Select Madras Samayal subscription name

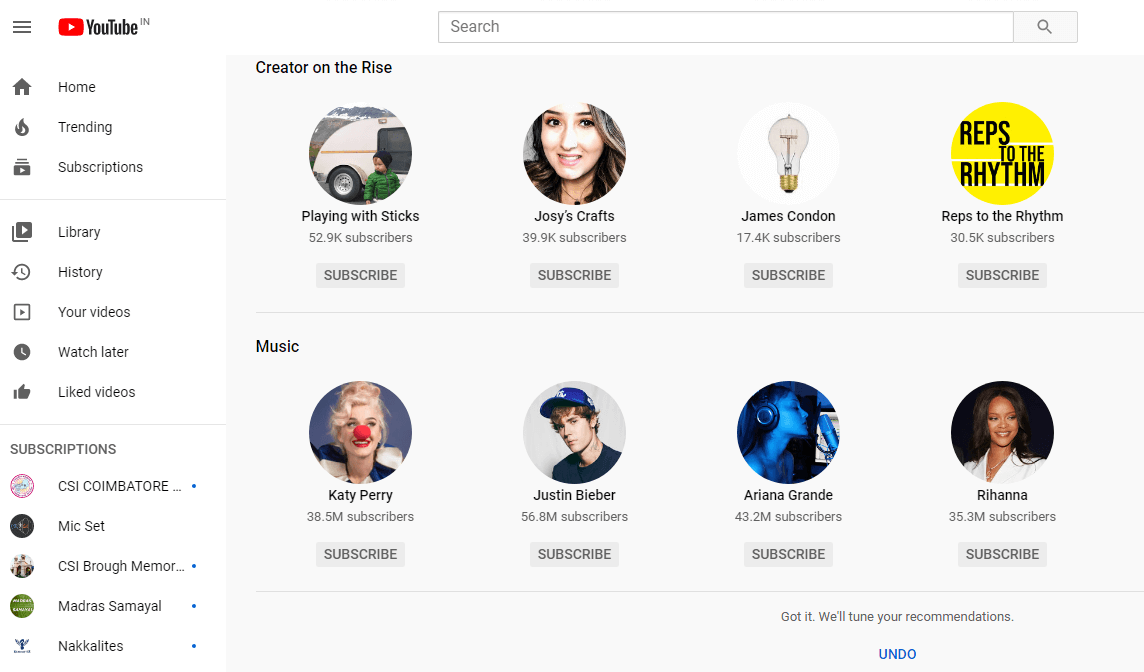click(109, 606)
